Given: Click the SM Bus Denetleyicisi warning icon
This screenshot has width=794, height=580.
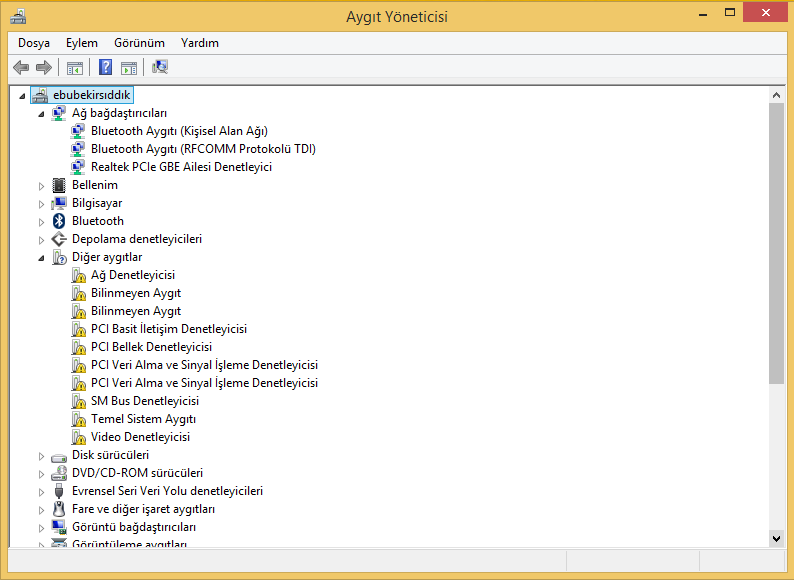Looking at the screenshot, I should pyautogui.click(x=78, y=402).
